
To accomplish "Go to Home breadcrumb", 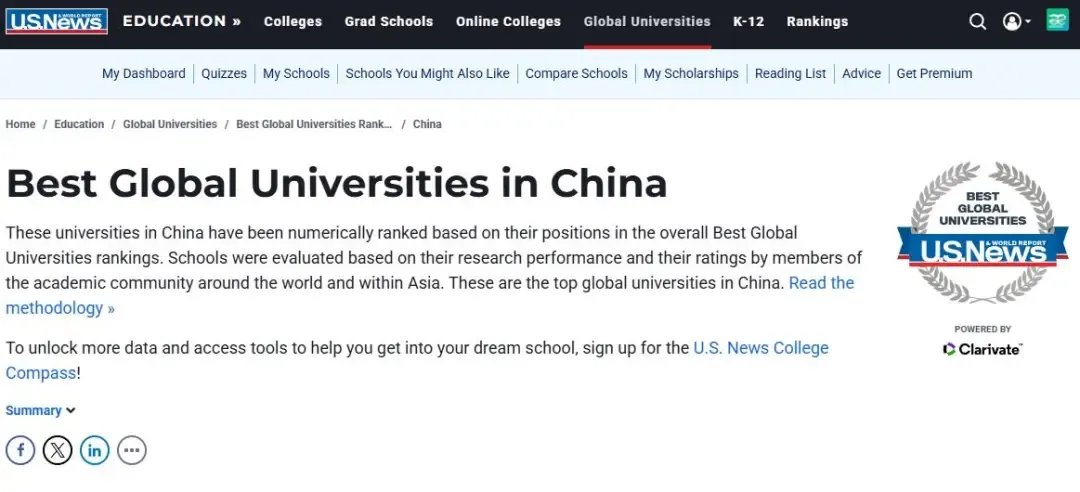I will point(21,124).
